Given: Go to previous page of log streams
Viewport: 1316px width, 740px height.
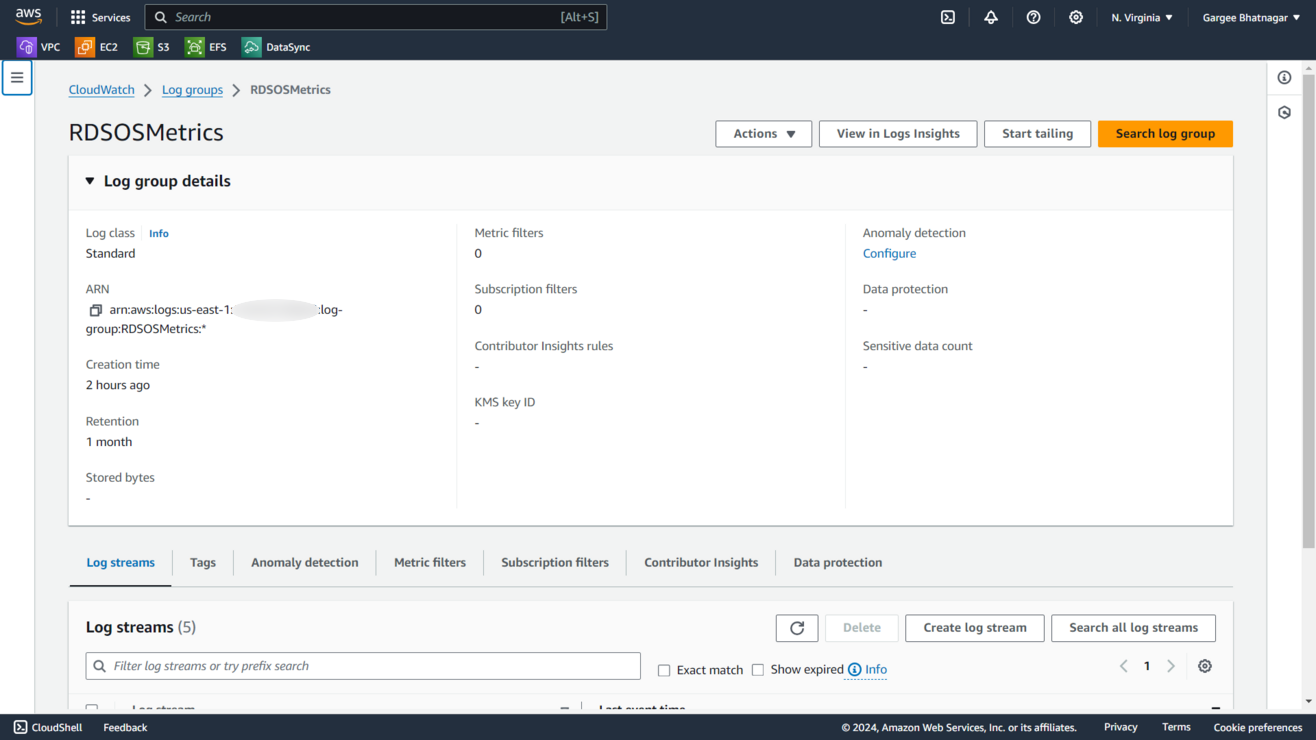Looking at the screenshot, I should click(x=1124, y=666).
